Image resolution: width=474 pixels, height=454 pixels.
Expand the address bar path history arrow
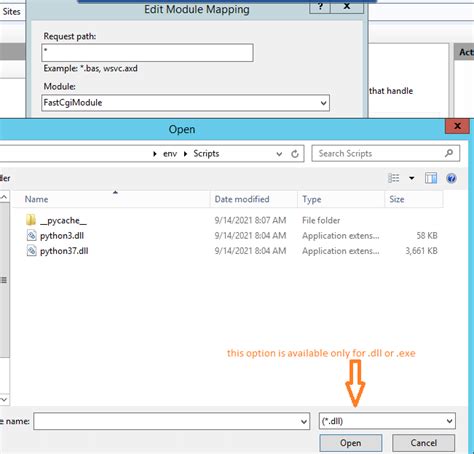click(279, 154)
